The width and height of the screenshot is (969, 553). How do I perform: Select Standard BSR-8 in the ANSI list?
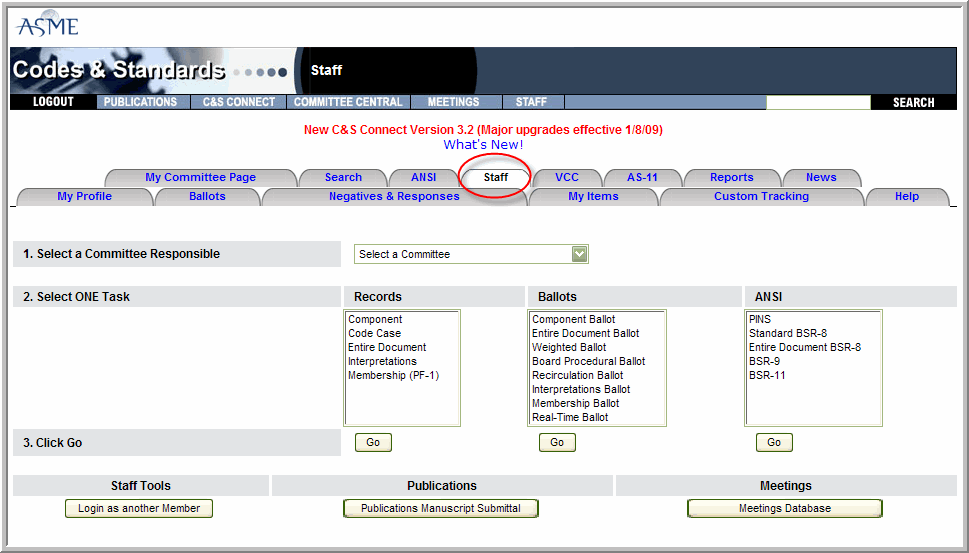tap(788, 333)
